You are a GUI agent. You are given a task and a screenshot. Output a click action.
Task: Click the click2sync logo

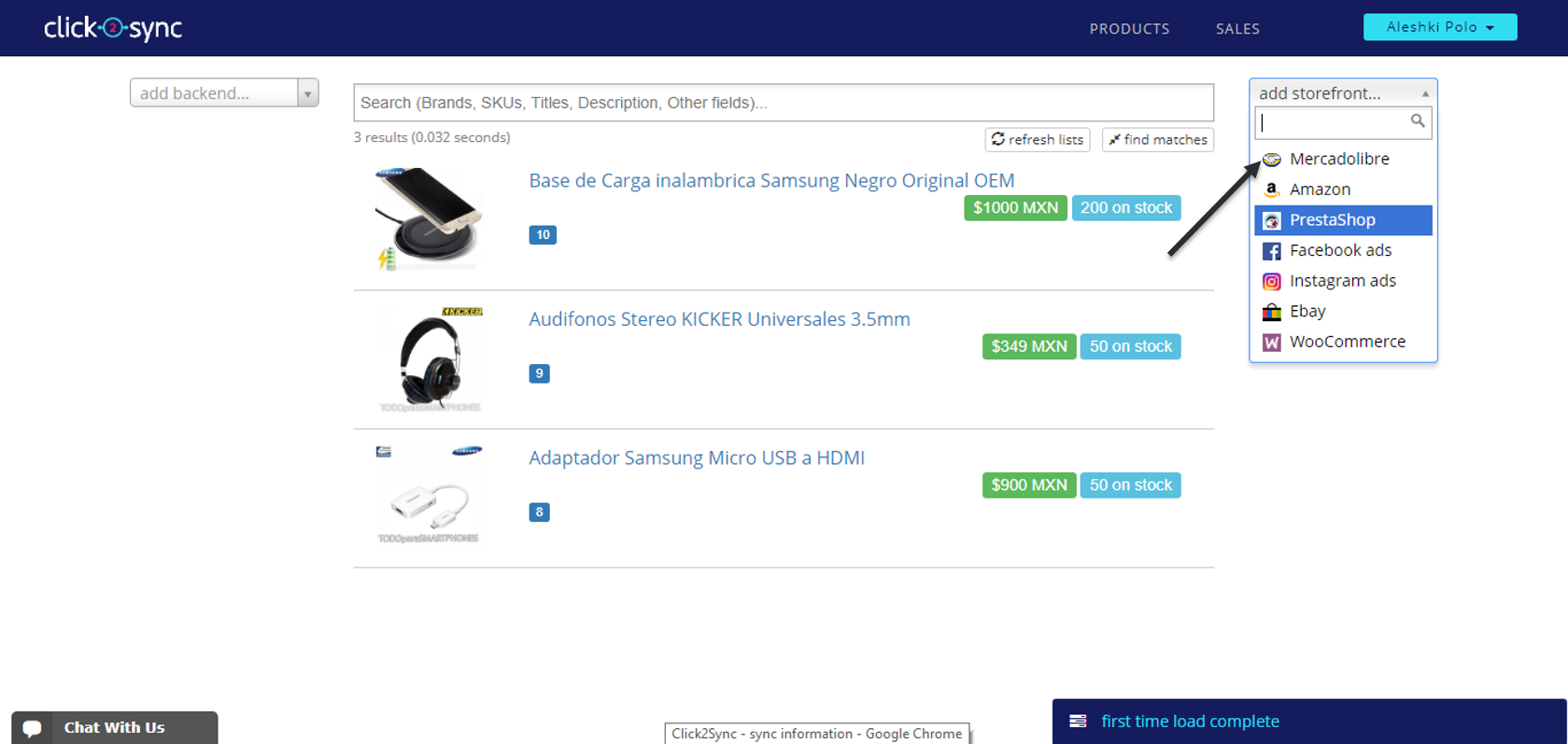113,28
